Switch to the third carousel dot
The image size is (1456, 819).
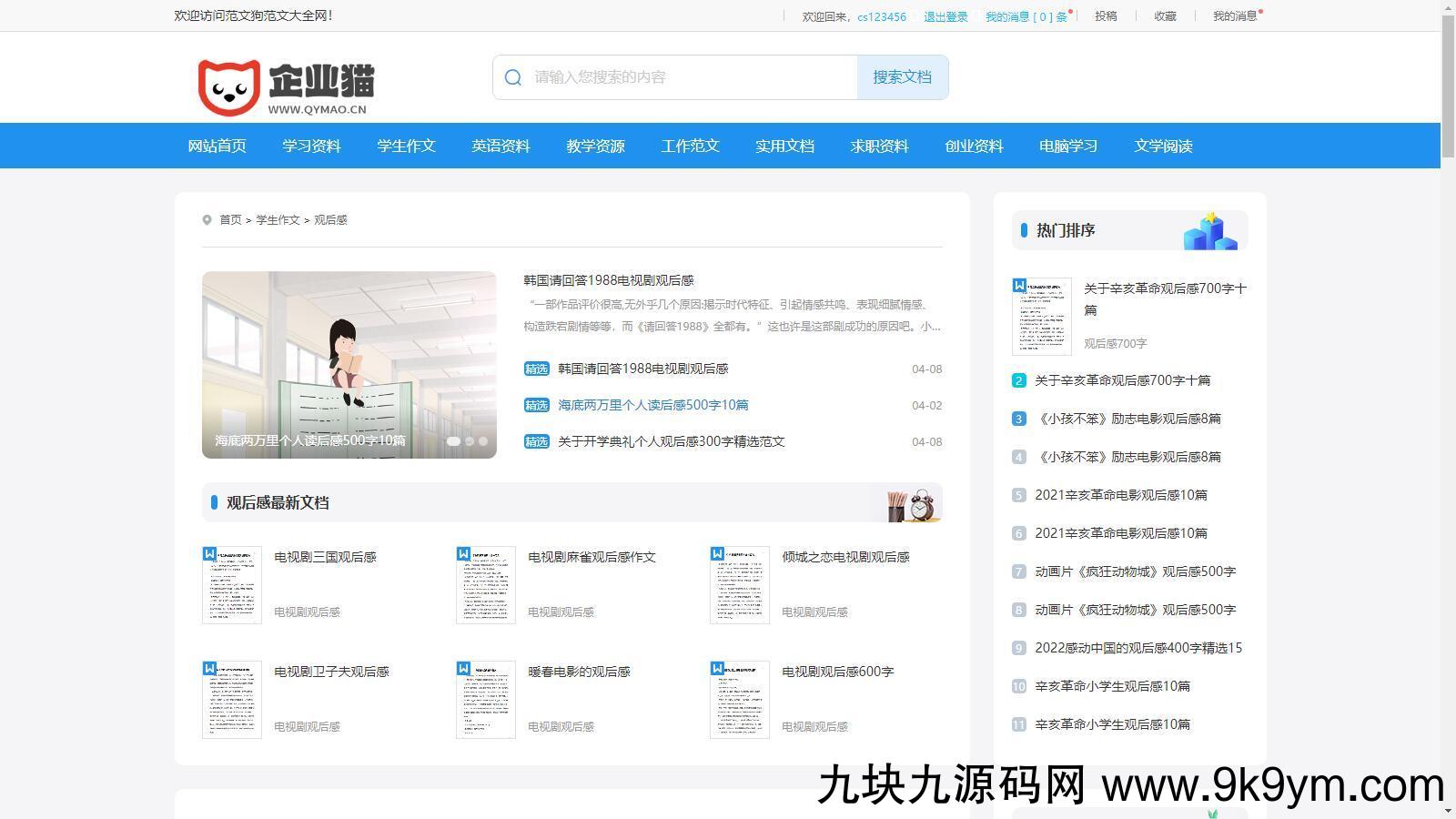coord(483,441)
